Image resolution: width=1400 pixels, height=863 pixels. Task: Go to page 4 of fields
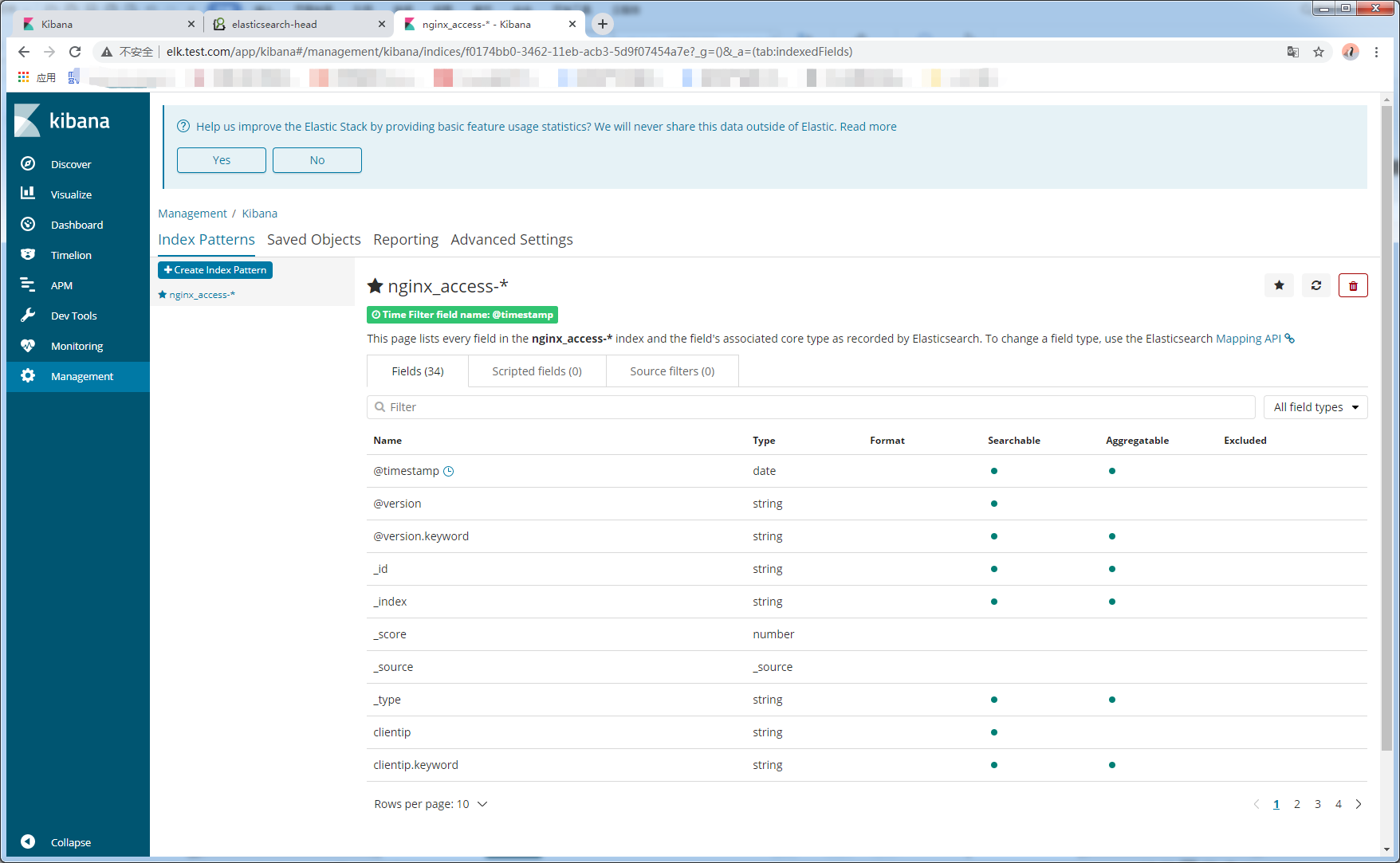point(1339,804)
